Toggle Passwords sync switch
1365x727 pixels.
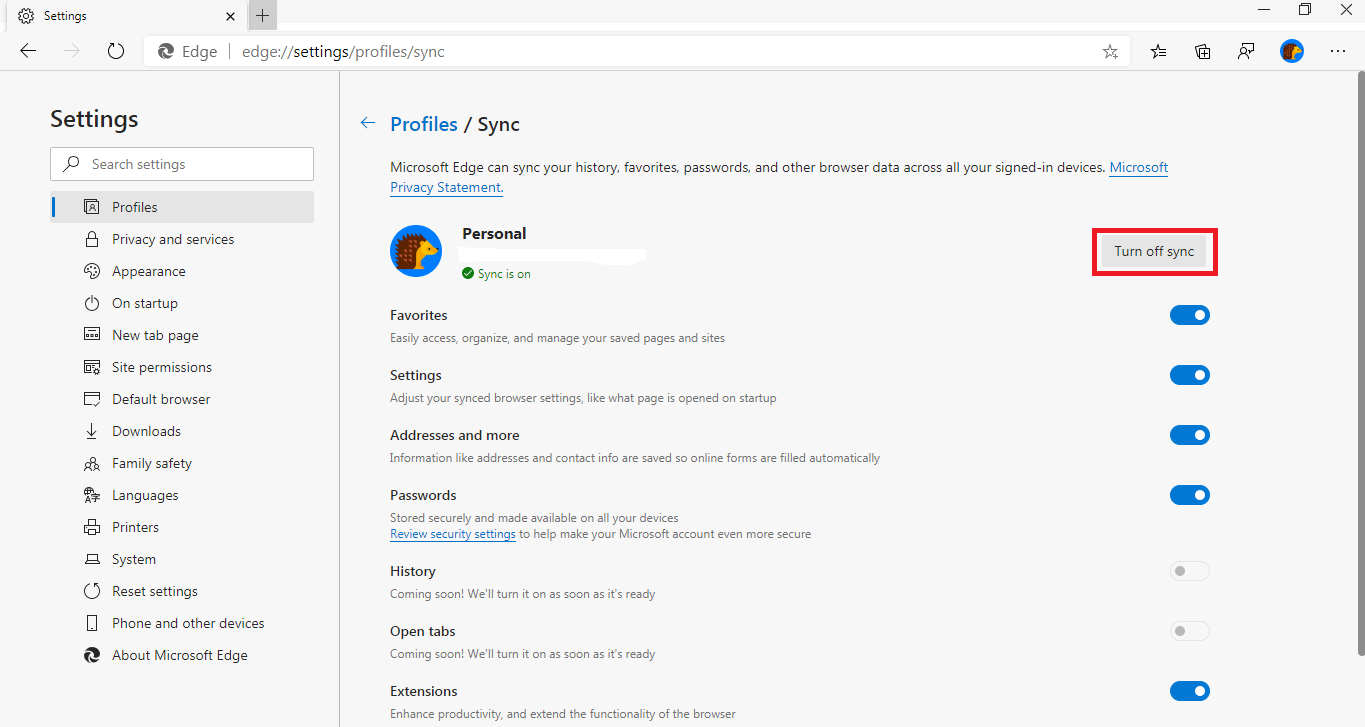[1190, 495]
